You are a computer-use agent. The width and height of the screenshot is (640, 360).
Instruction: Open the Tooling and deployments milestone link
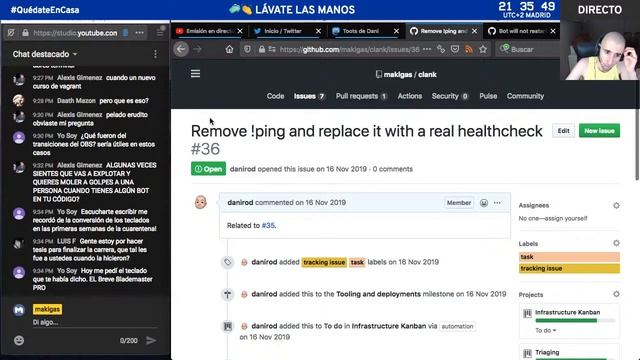(378, 294)
